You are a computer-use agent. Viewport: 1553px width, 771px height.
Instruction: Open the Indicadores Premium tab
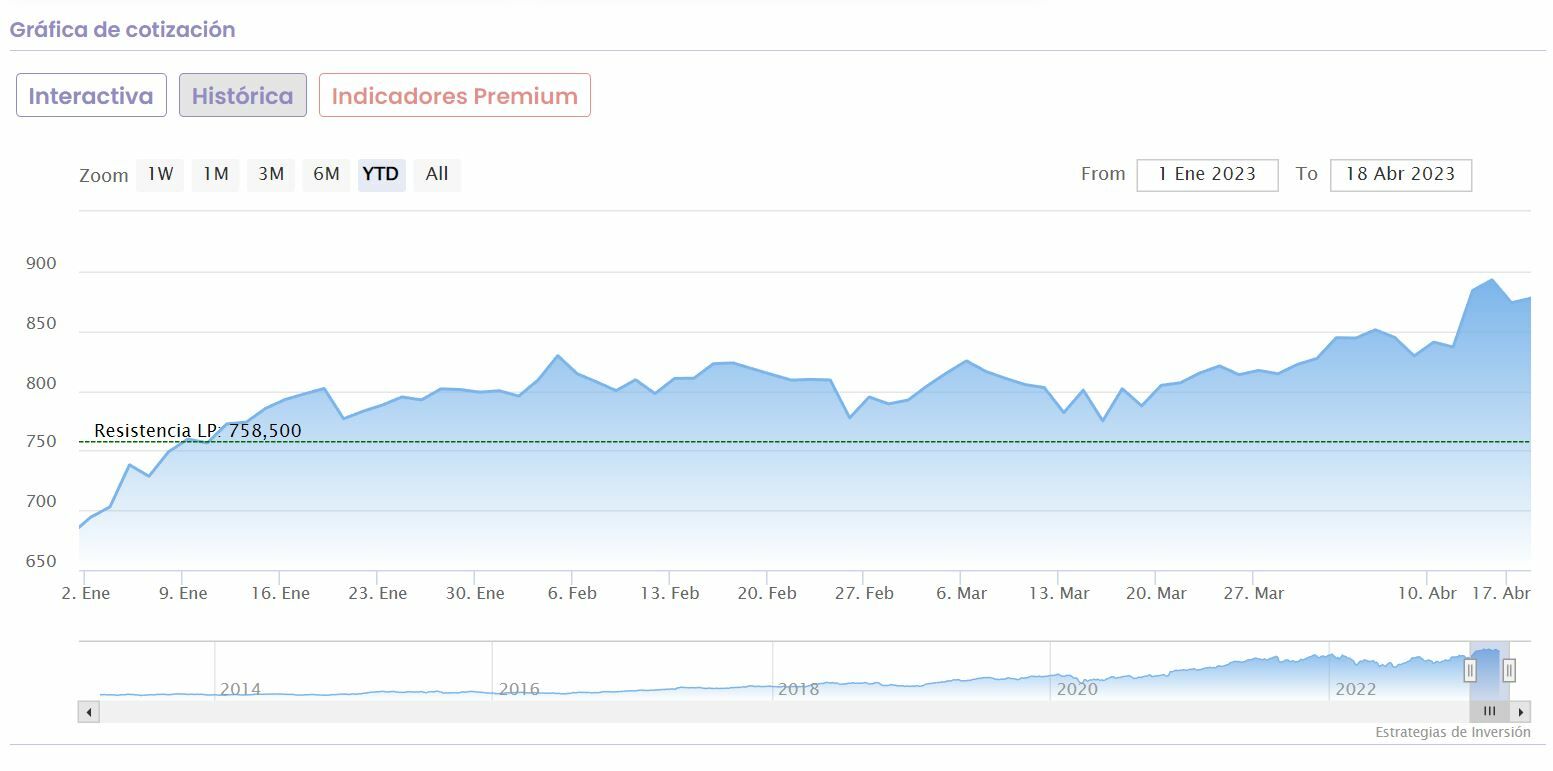(x=455, y=96)
